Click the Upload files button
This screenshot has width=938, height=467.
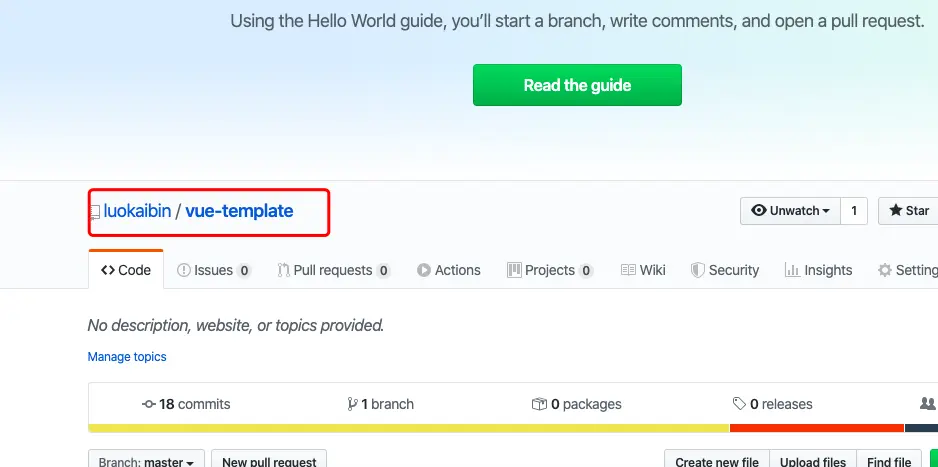(813, 458)
